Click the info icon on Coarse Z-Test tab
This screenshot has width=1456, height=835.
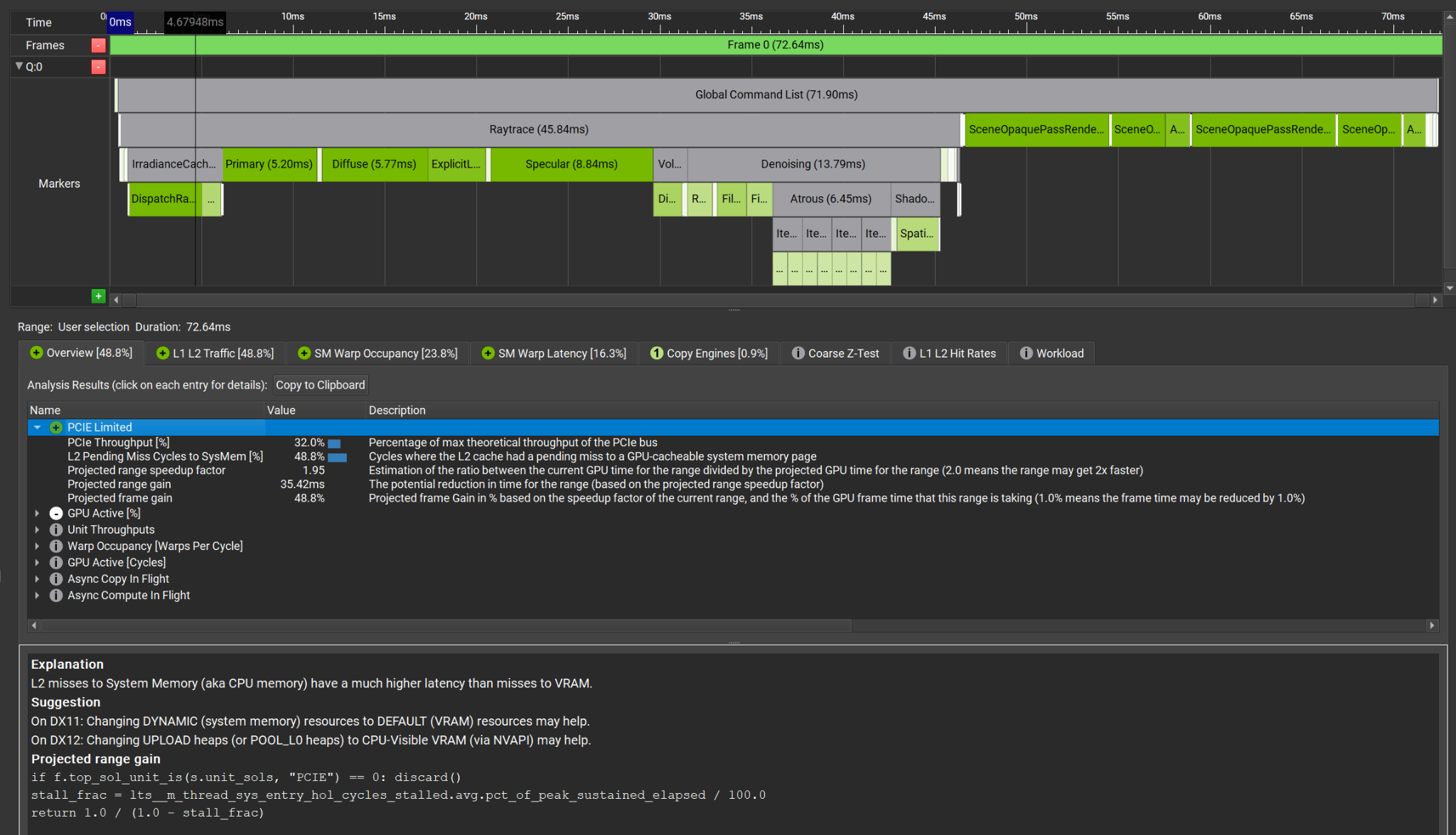pyautogui.click(x=798, y=353)
